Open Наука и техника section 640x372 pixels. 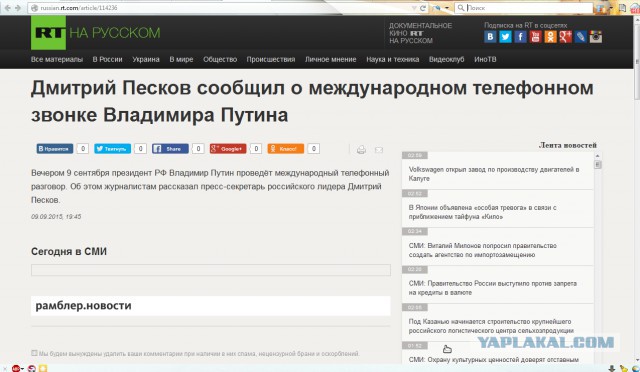[x=393, y=59]
